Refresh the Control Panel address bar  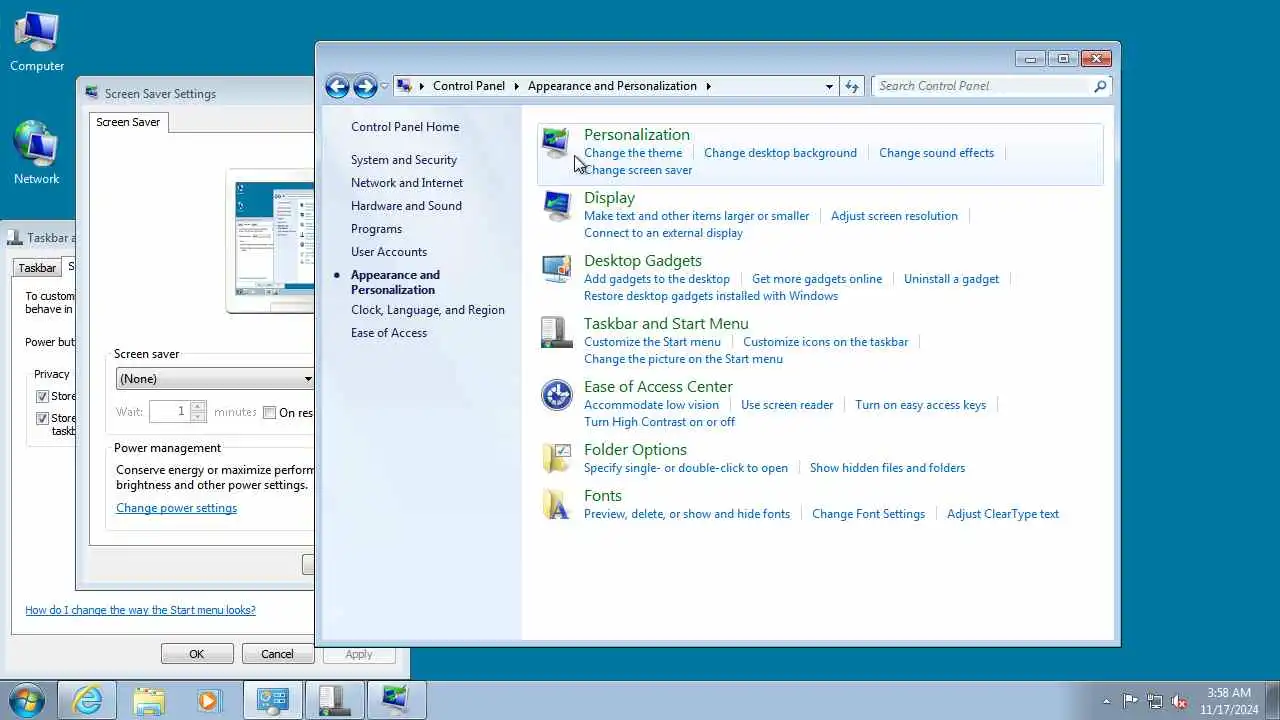pyautogui.click(x=852, y=86)
